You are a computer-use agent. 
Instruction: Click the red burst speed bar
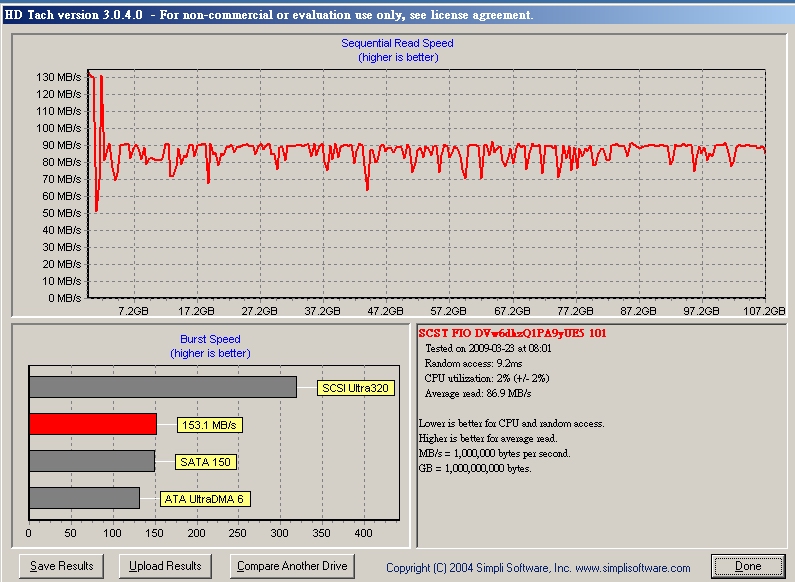tap(93, 424)
